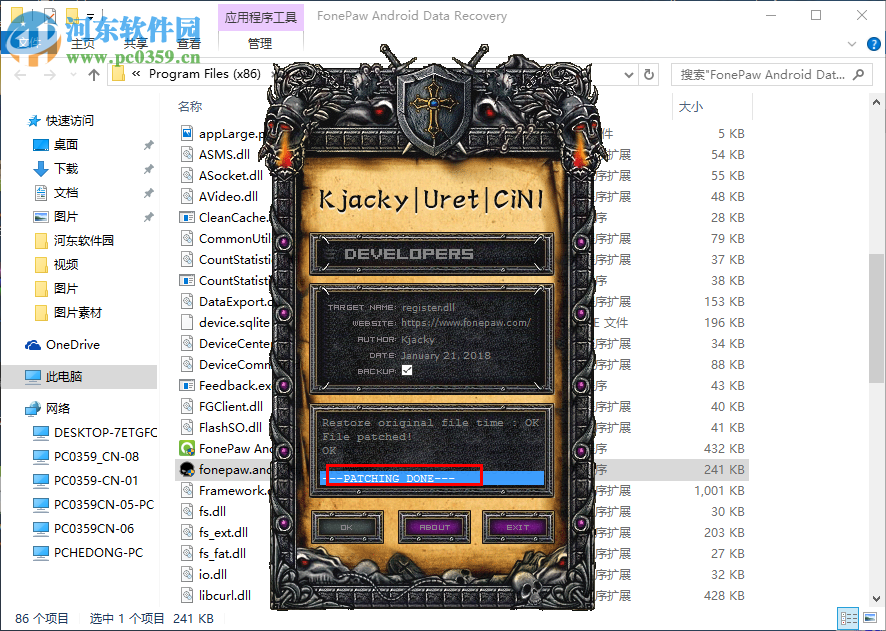
Task: Open 桌面 desktop shortcut in sidebar
Action: coord(66,145)
